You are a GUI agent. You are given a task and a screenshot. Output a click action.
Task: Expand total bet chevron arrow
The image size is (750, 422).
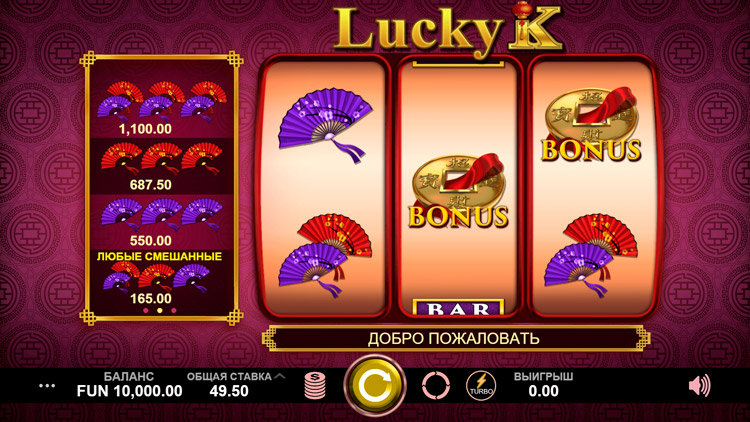[x=280, y=376]
